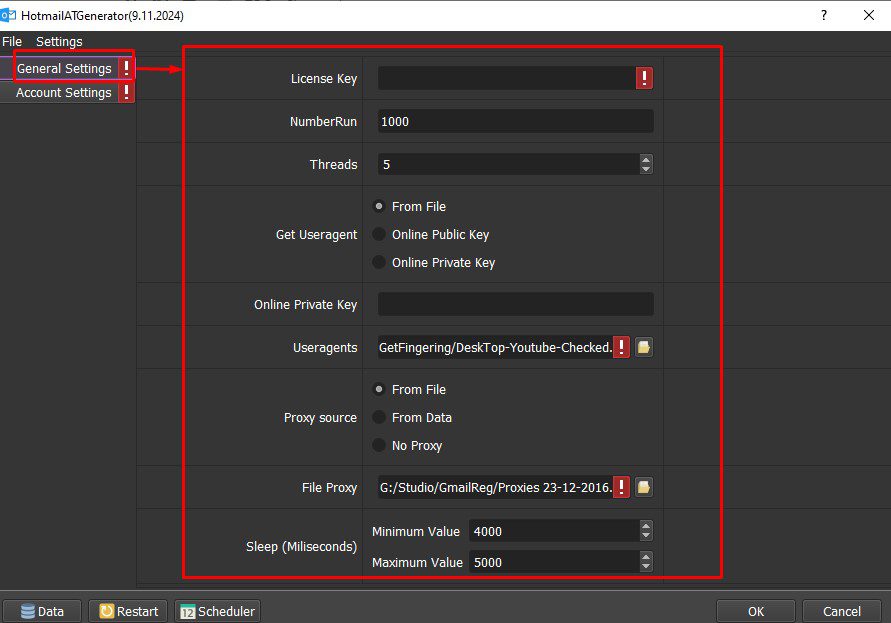
Task: Open the Scheduler button
Action: coord(218,612)
